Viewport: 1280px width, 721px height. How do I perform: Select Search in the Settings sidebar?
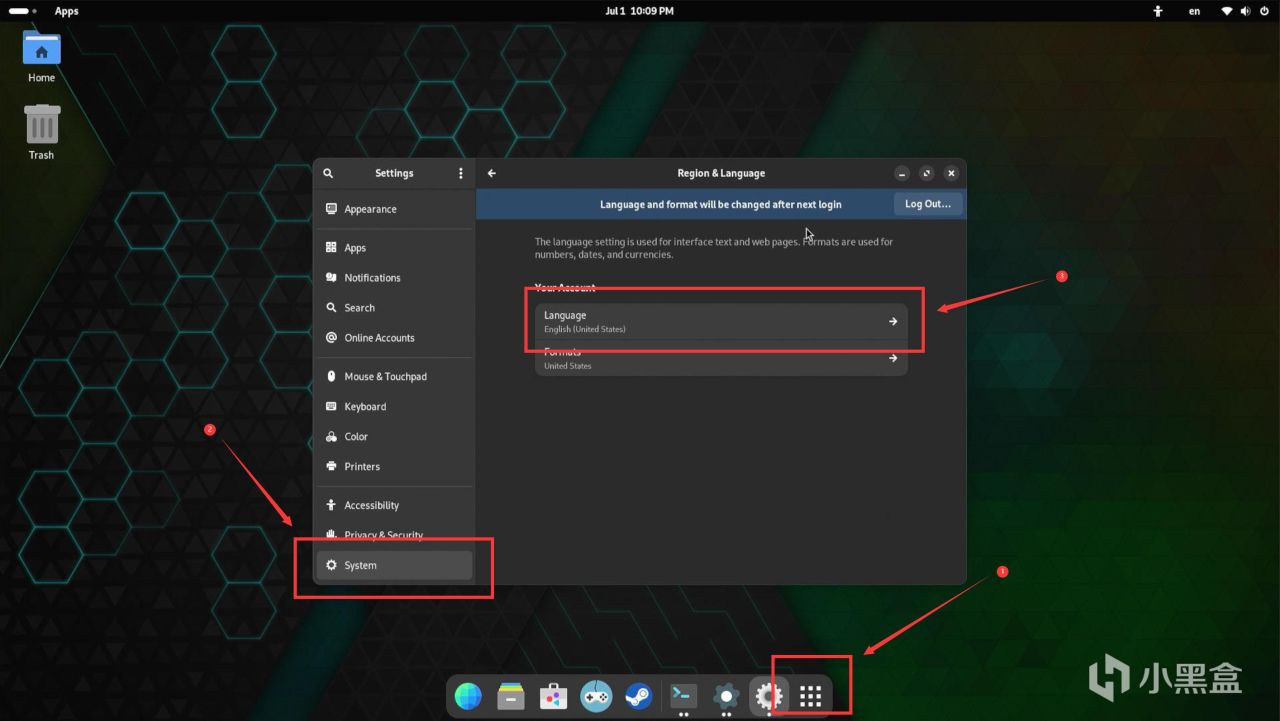pos(394,308)
